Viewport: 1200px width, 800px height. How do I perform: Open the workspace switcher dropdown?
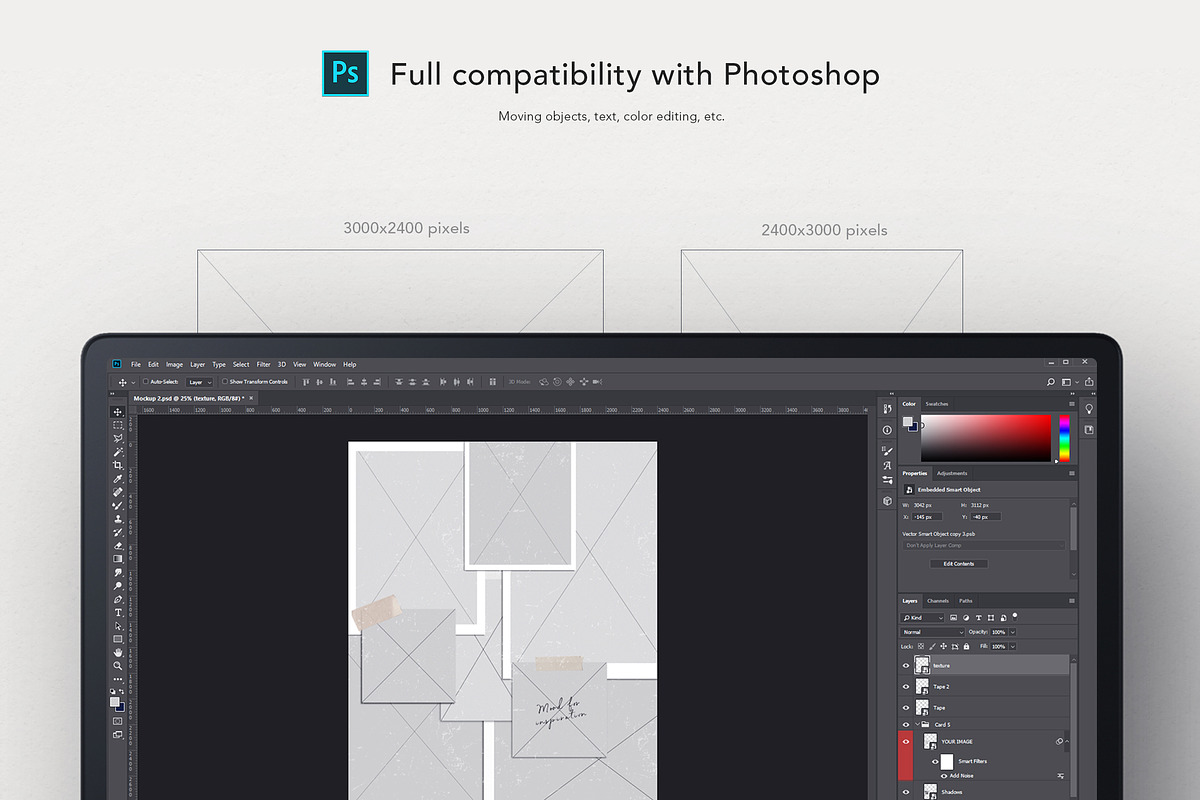[x=1068, y=381]
